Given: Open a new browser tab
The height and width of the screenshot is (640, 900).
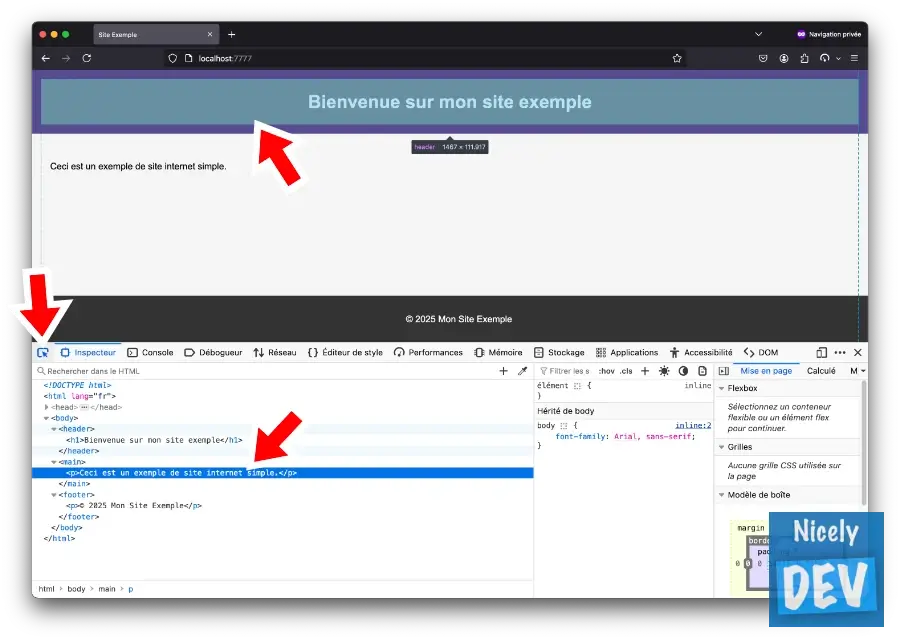Looking at the screenshot, I should [231, 34].
